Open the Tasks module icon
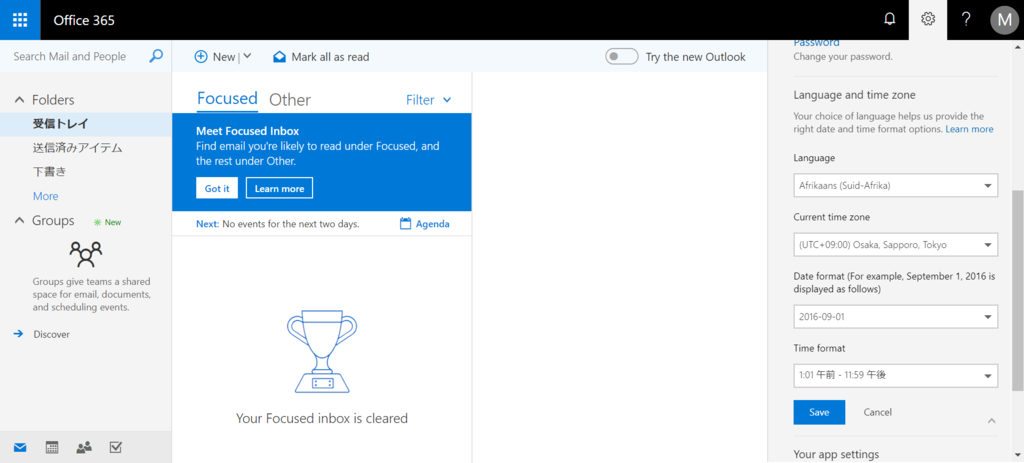This screenshot has width=1024, height=463. [x=116, y=447]
